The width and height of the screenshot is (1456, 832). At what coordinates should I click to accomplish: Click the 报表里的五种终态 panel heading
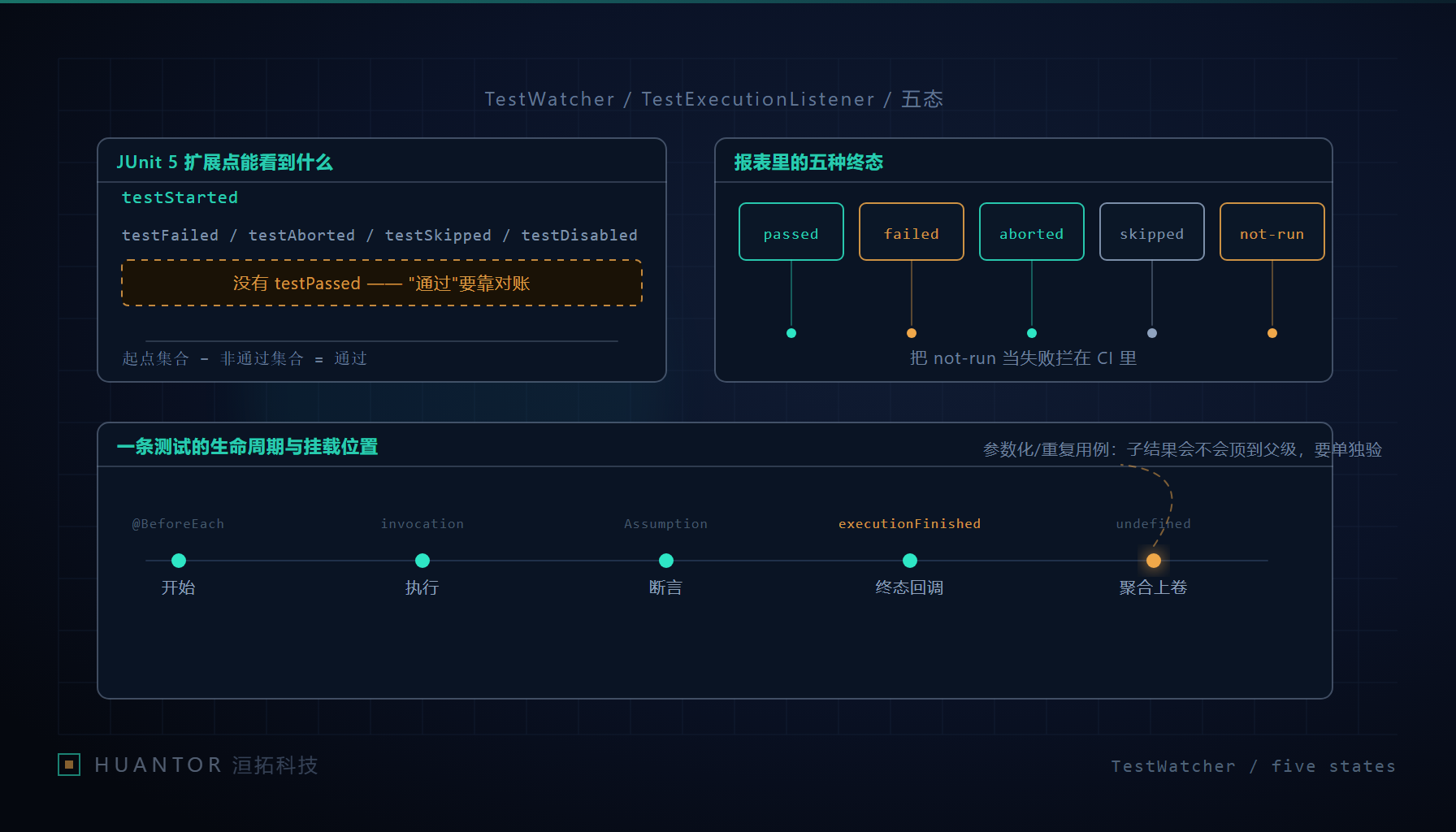coord(808,162)
